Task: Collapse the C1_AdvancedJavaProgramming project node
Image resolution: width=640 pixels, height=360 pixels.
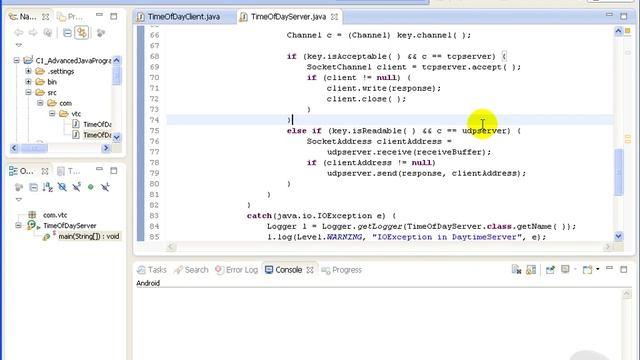Action: coord(16,60)
